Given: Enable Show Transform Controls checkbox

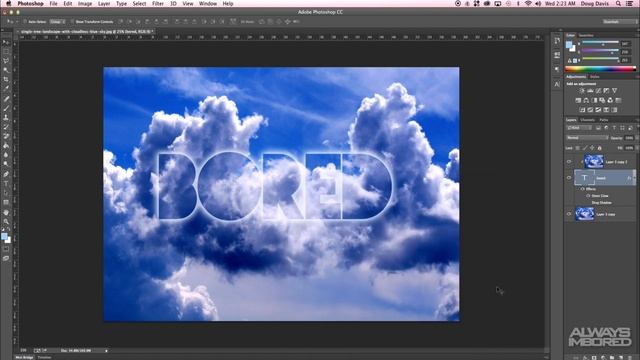Looking at the screenshot, I should tap(71, 21).
